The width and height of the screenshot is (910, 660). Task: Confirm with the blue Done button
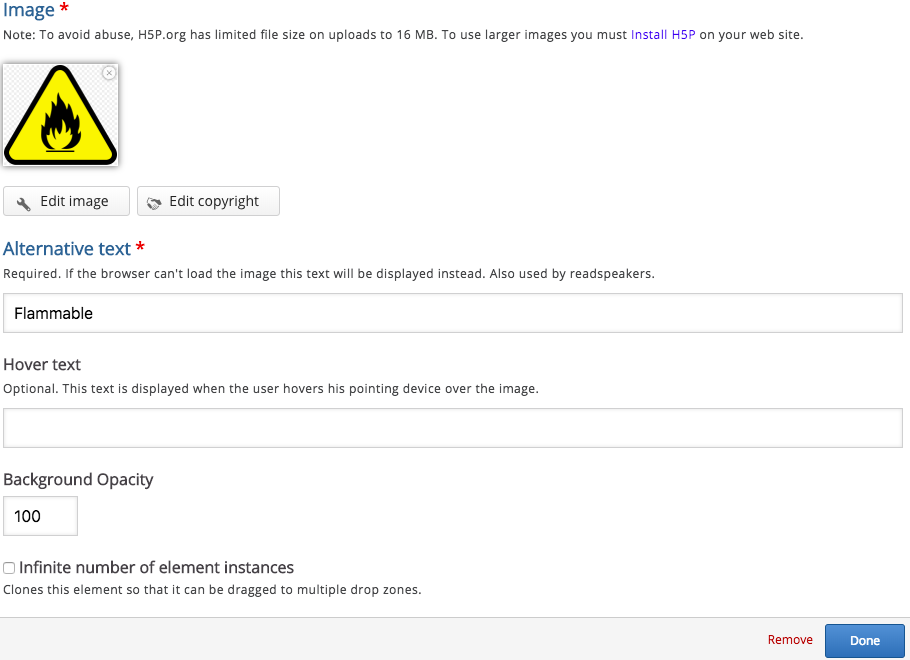tap(865, 641)
